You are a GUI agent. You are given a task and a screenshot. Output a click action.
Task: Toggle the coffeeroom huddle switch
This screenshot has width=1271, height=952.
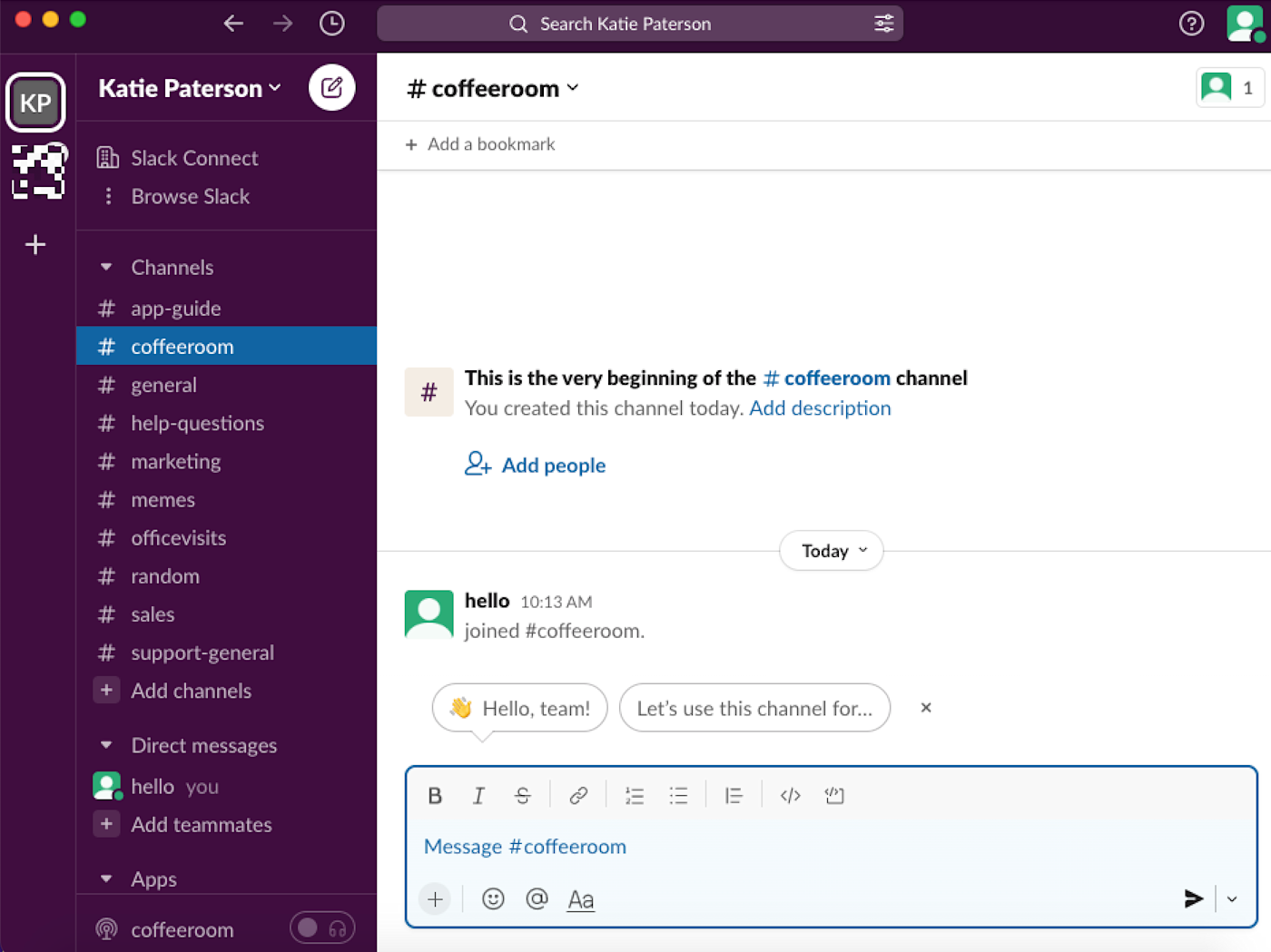coord(322,927)
